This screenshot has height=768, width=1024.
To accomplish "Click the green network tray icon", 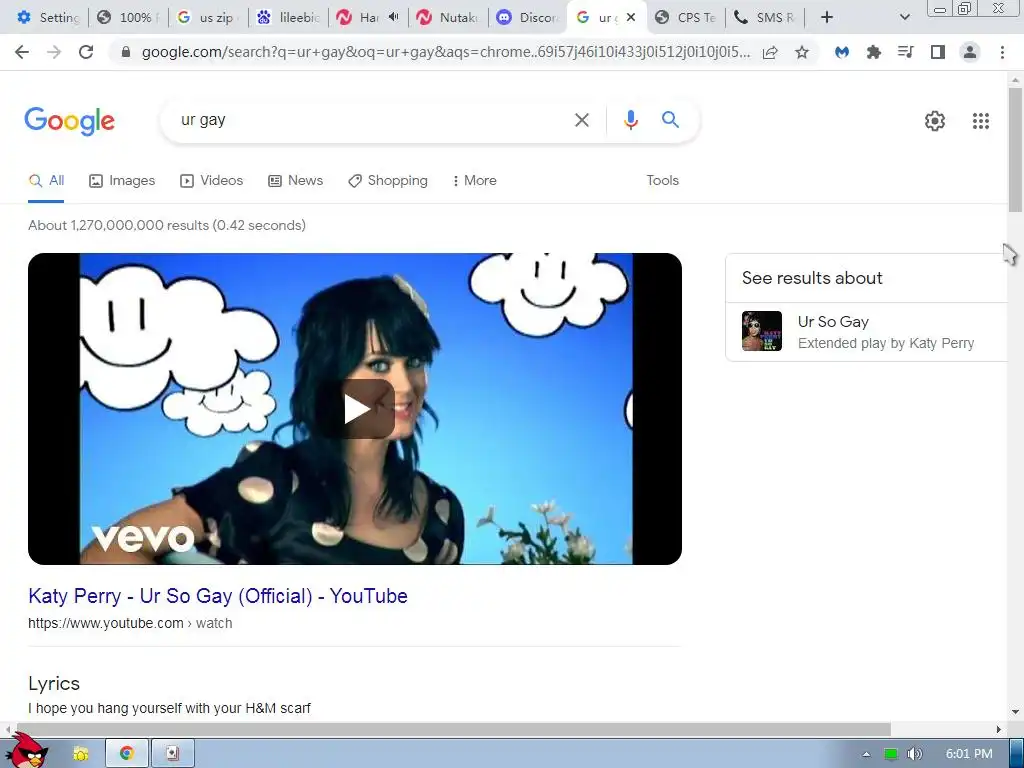I will point(890,754).
